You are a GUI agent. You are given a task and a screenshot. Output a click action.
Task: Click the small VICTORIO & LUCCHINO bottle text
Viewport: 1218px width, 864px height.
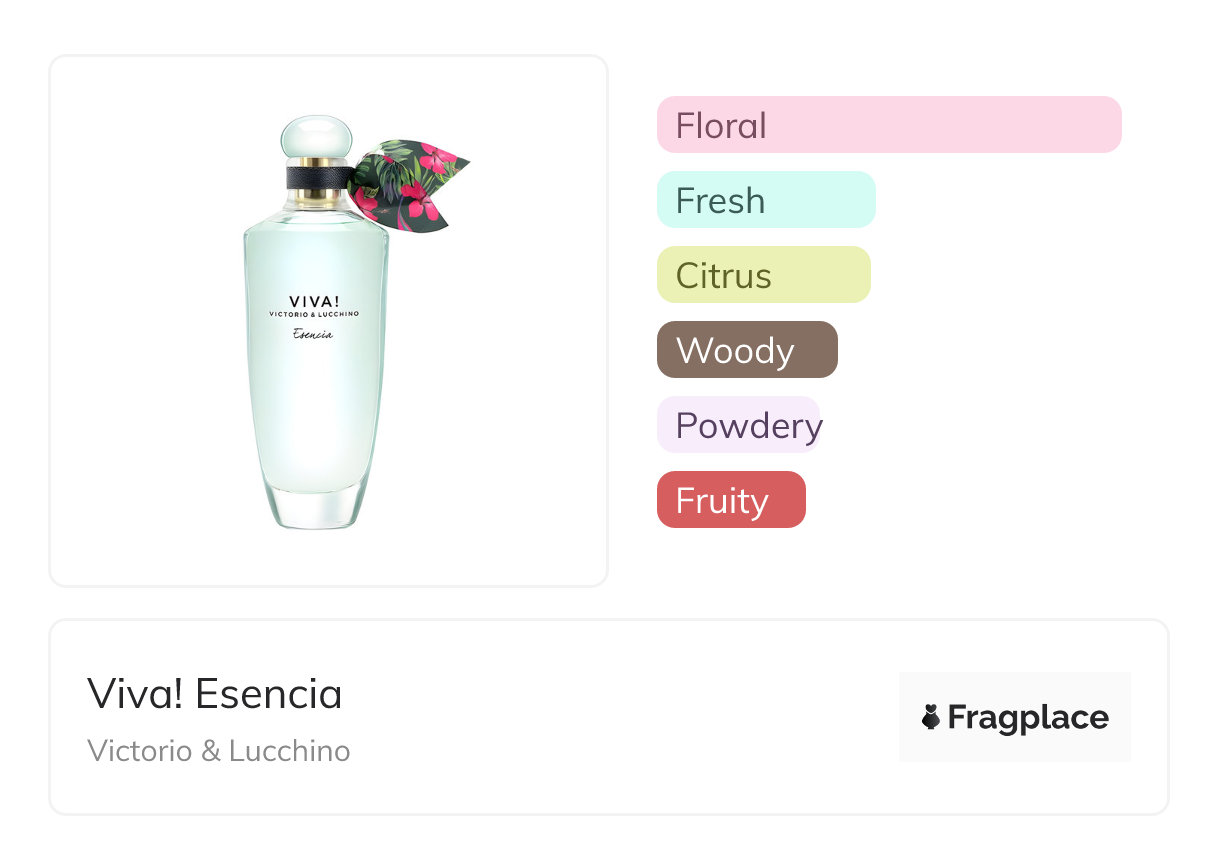pyautogui.click(x=313, y=314)
